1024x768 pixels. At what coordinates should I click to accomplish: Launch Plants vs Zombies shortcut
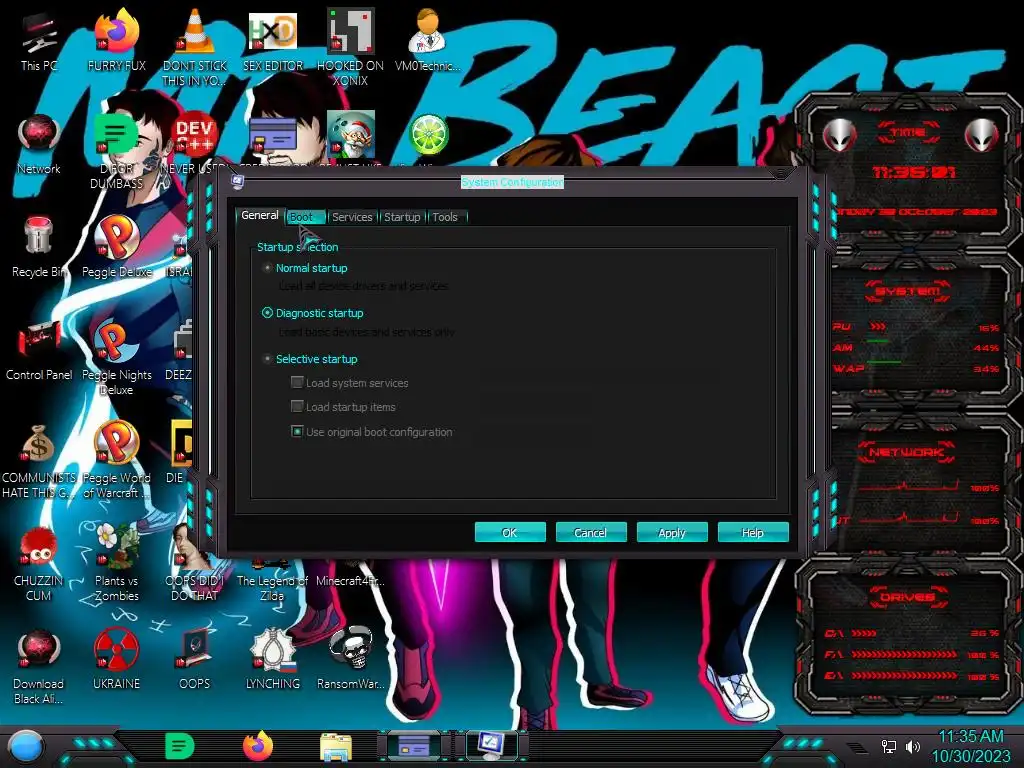(x=116, y=563)
